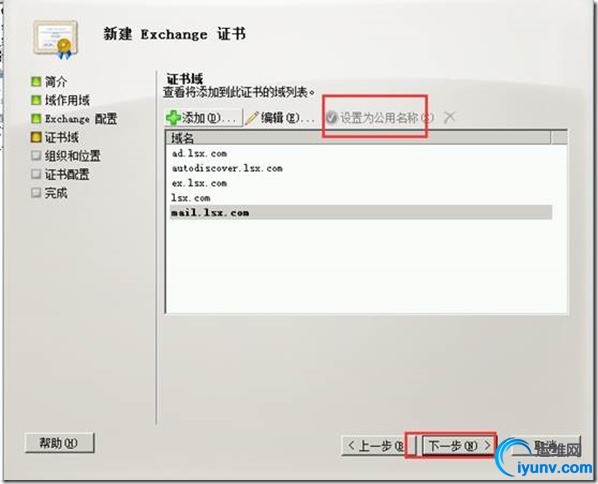This screenshot has width=598, height=484.
Task: Click the certificate icon in the wizard header
Action: click(x=56, y=40)
